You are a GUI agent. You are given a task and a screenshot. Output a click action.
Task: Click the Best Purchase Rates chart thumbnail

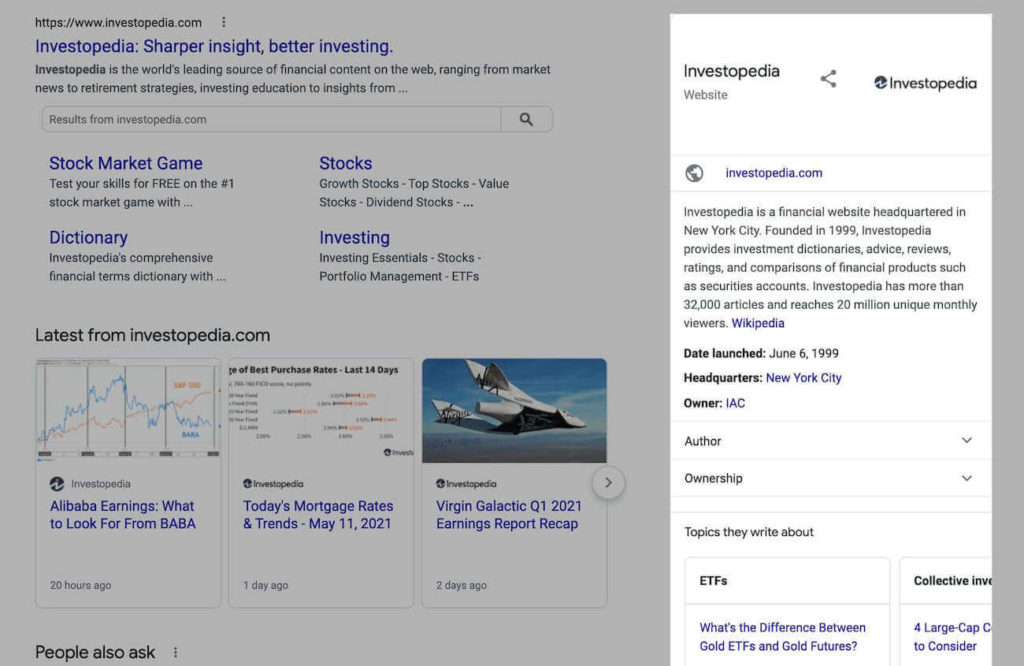tap(321, 410)
